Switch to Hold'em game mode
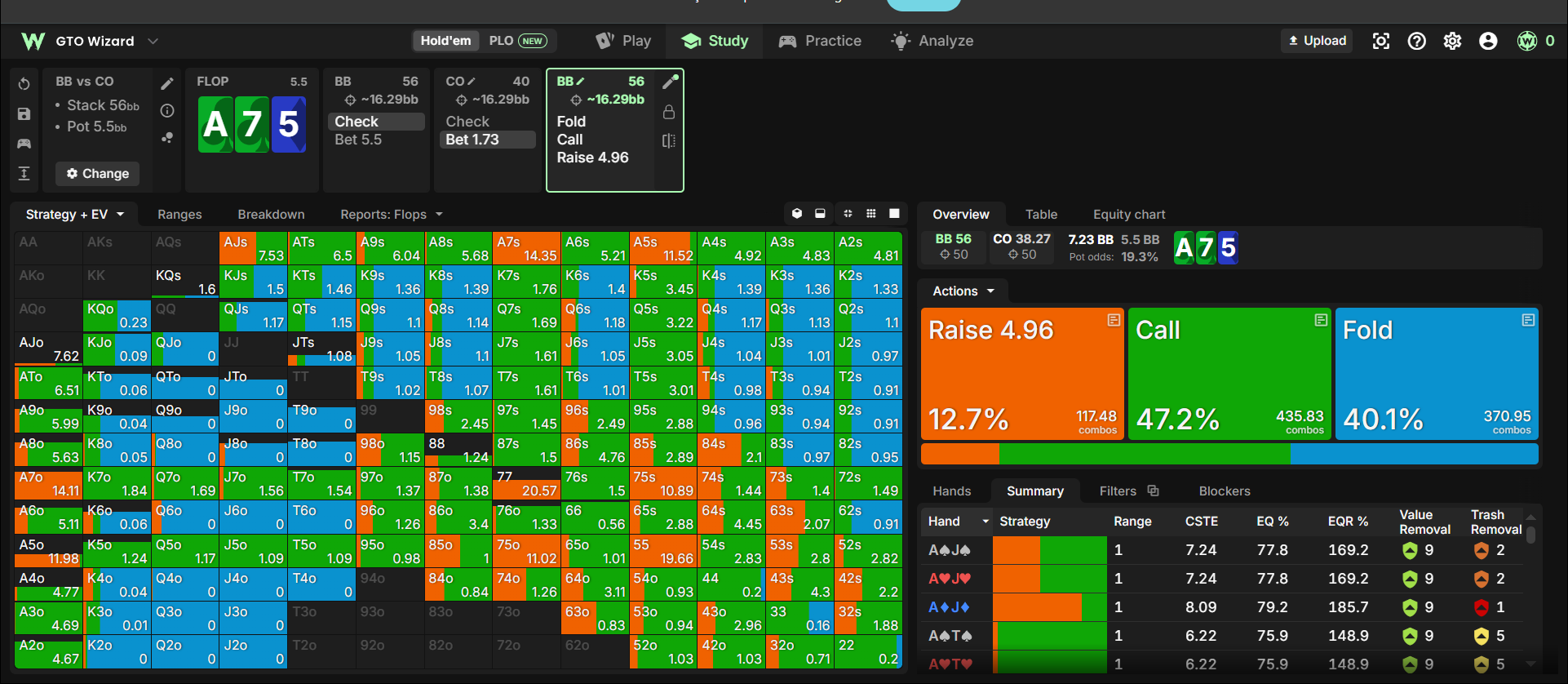 [445, 41]
